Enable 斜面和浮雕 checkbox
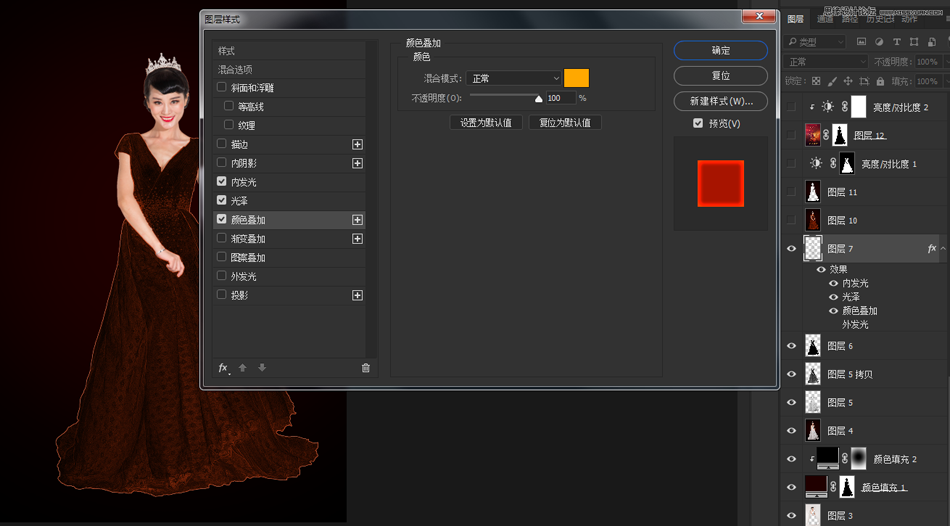Image resolution: width=950 pixels, height=526 pixels. [x=222, y=87]
